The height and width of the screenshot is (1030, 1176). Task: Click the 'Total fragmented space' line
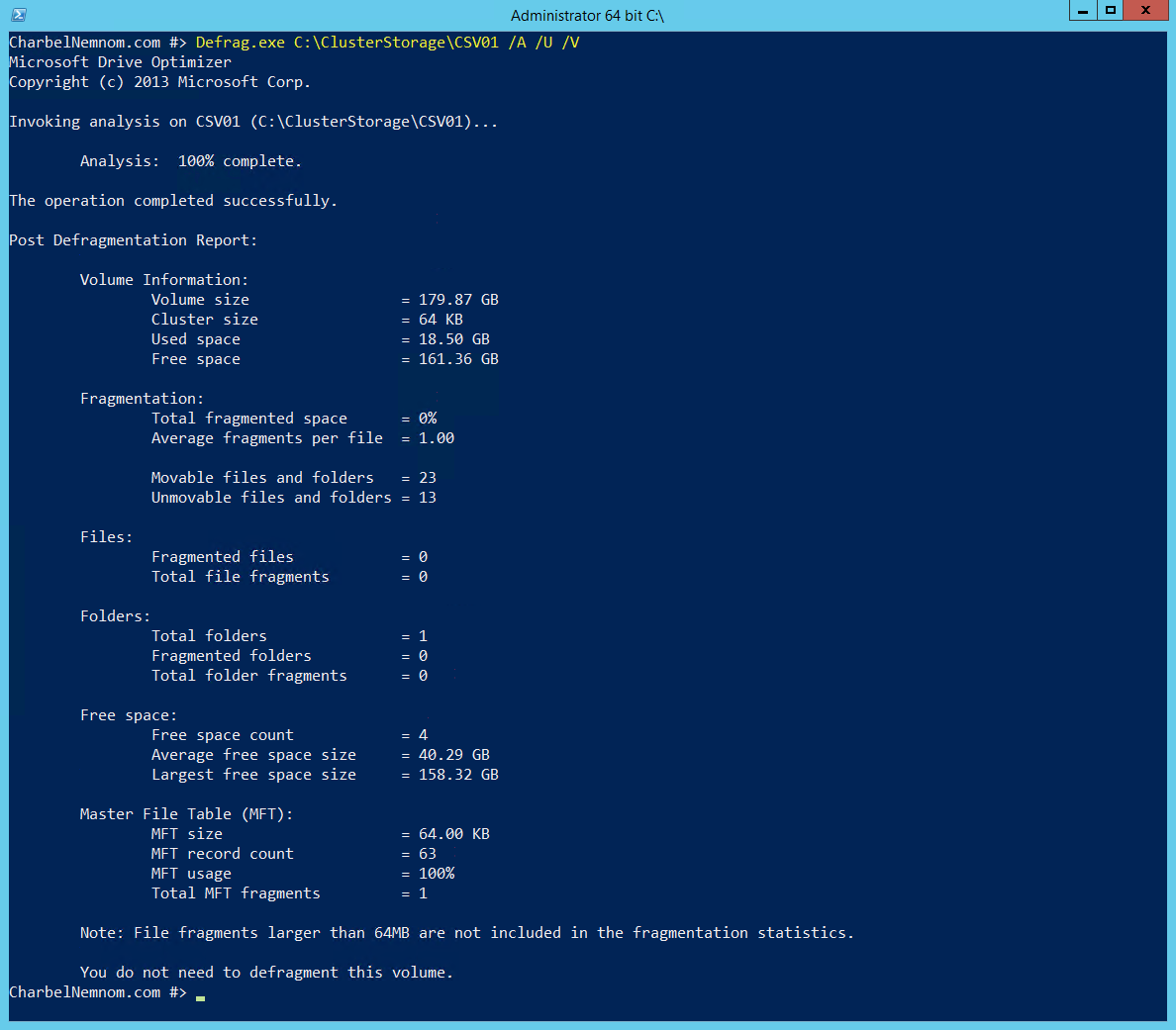pyautogui.click(x=294, y=419)
